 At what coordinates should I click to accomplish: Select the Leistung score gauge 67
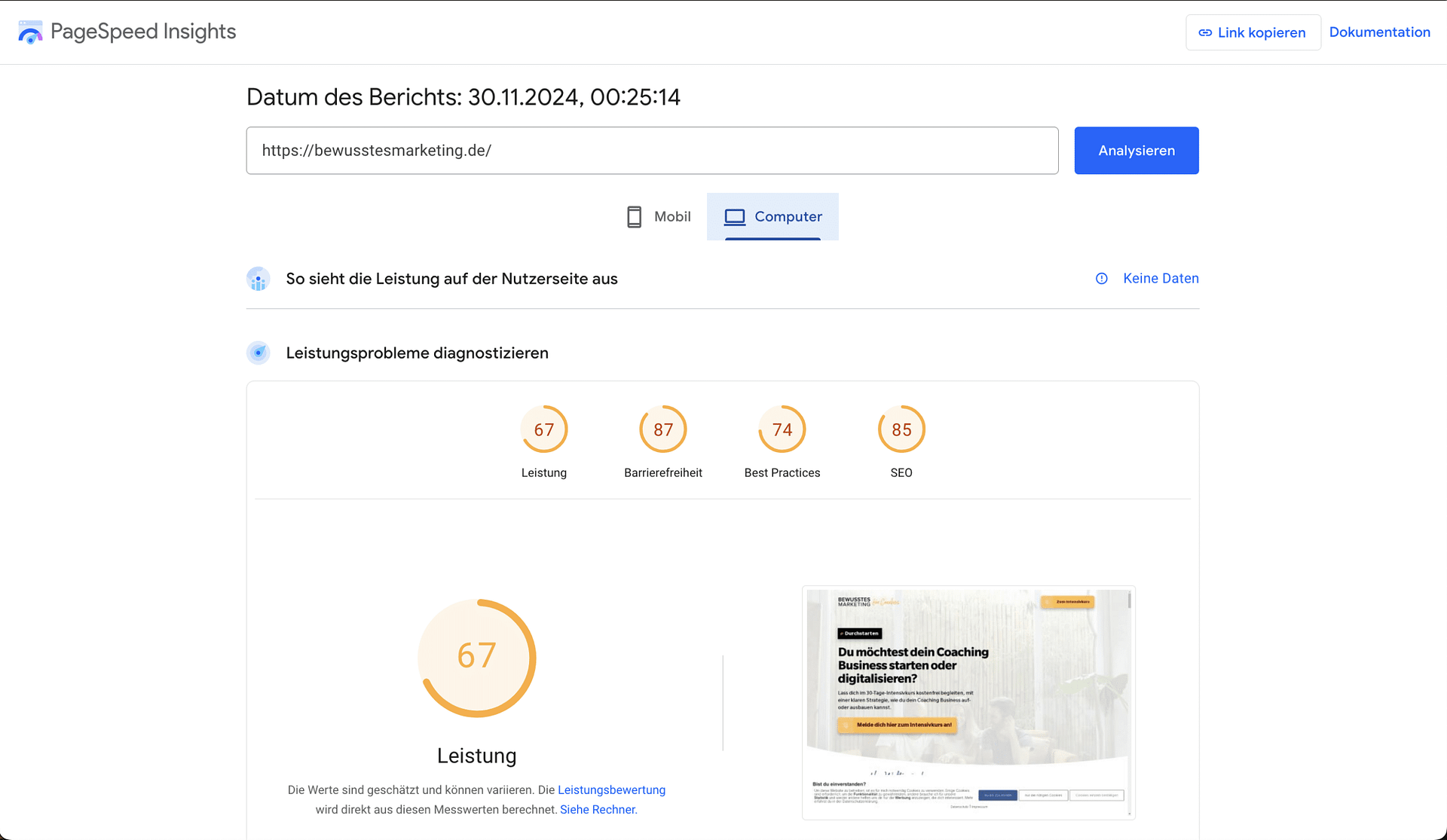[543, 429]
